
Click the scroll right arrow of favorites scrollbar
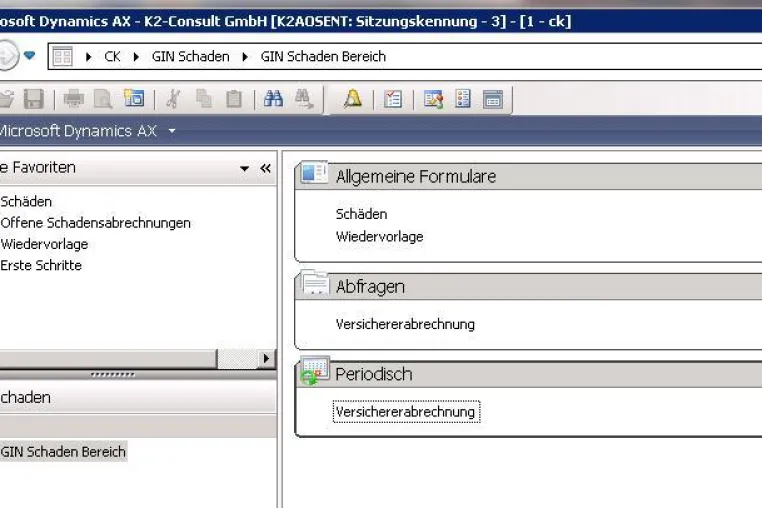coord(266,359)
